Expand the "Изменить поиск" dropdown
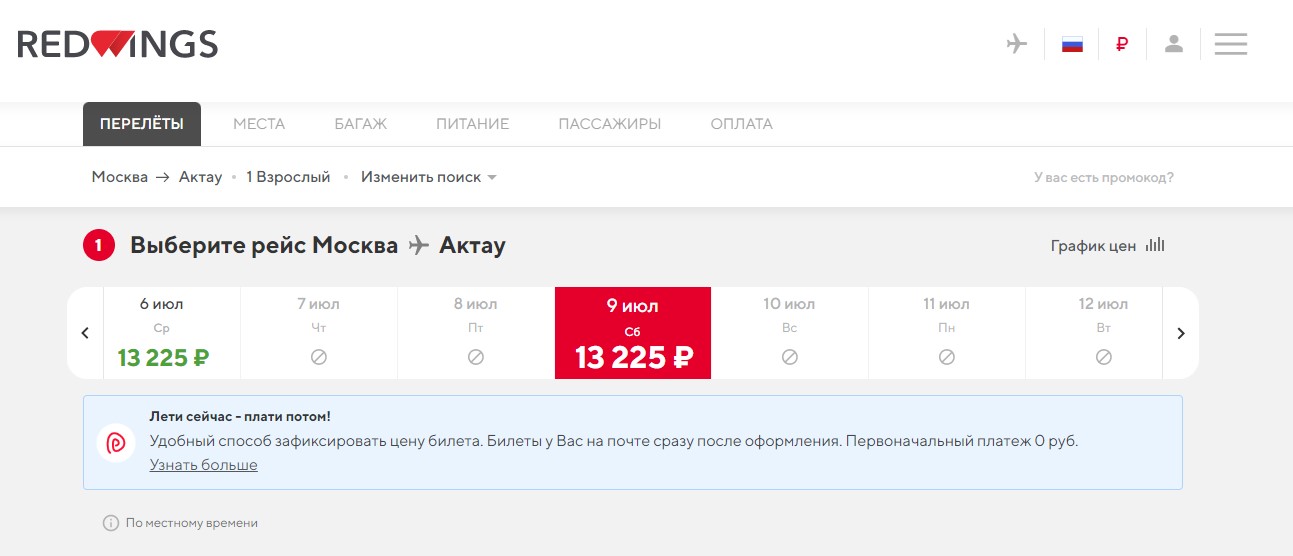The height and width of the screenshot is (556, 1293). click(x=429, y=177)
